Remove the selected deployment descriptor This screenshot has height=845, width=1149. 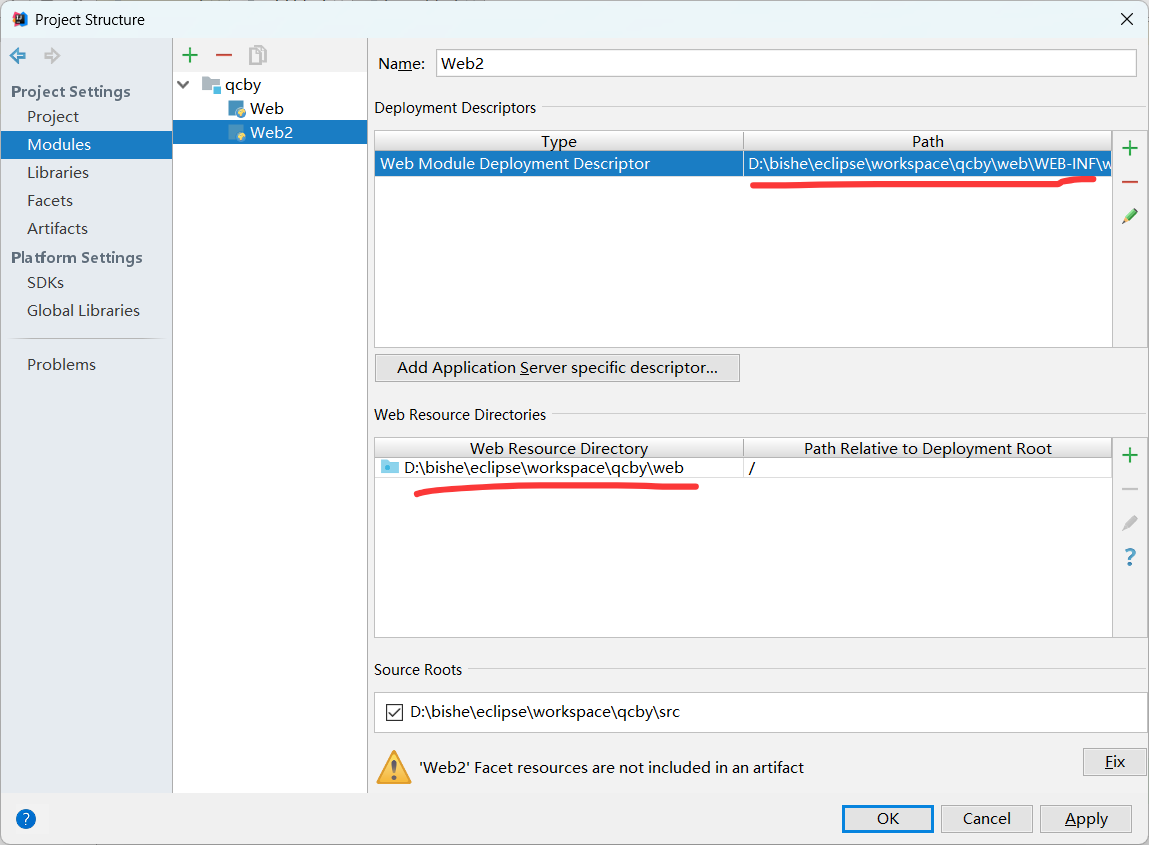pos(1130,182)
